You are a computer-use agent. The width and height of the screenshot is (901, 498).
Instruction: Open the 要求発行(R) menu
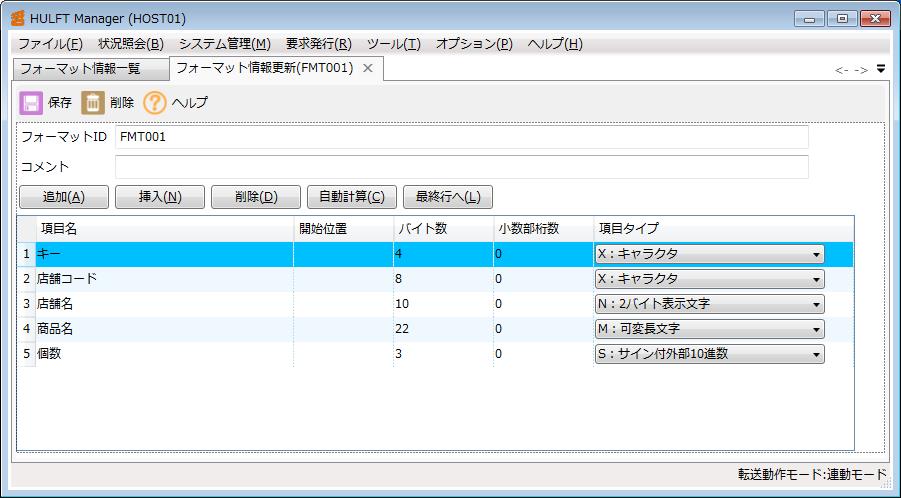(x=318, y=44)
